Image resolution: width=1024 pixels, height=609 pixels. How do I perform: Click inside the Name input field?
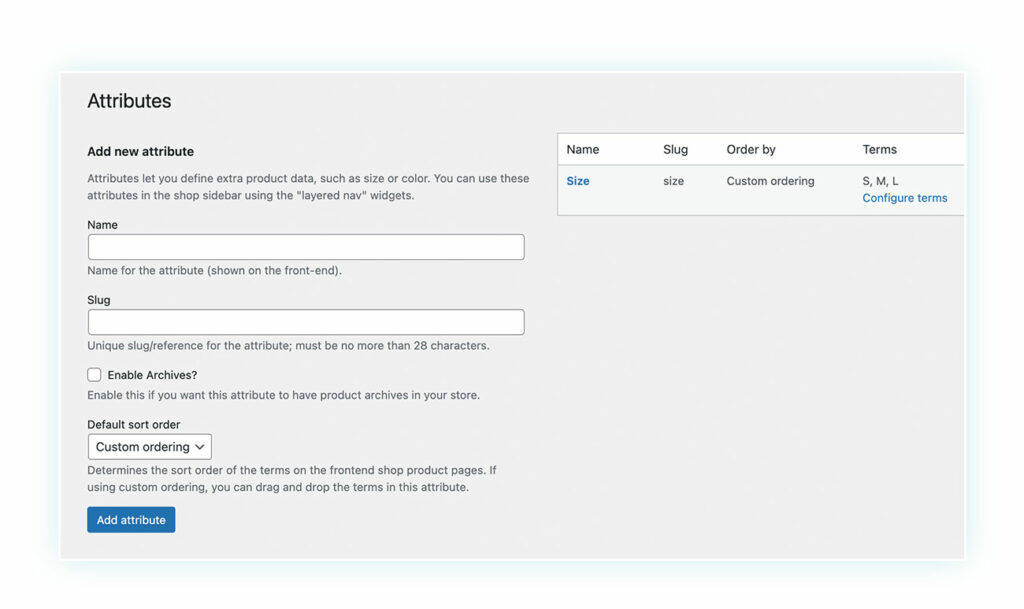coord(305,246)
